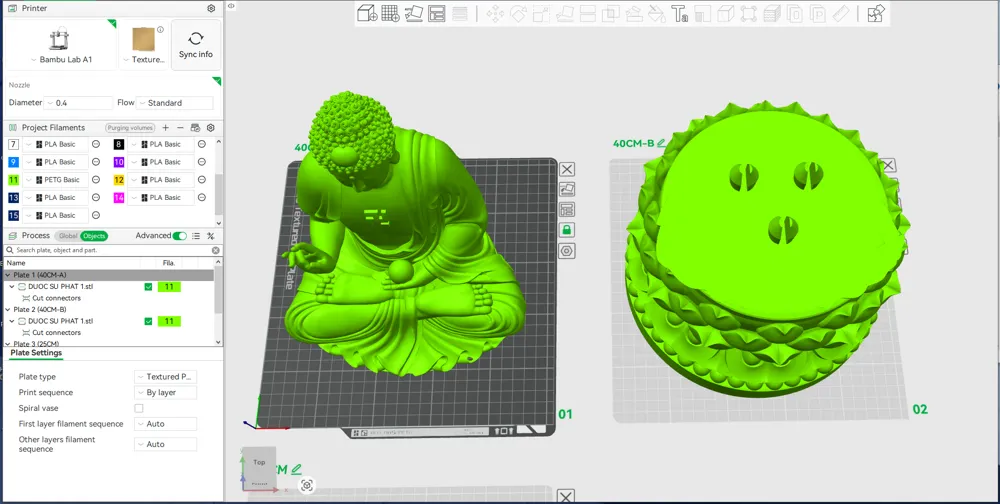Image resolution: width=1000 pixels, height=504 pixels.
Task: Click plate 01 green lock icon
Action: click(567, 230)
